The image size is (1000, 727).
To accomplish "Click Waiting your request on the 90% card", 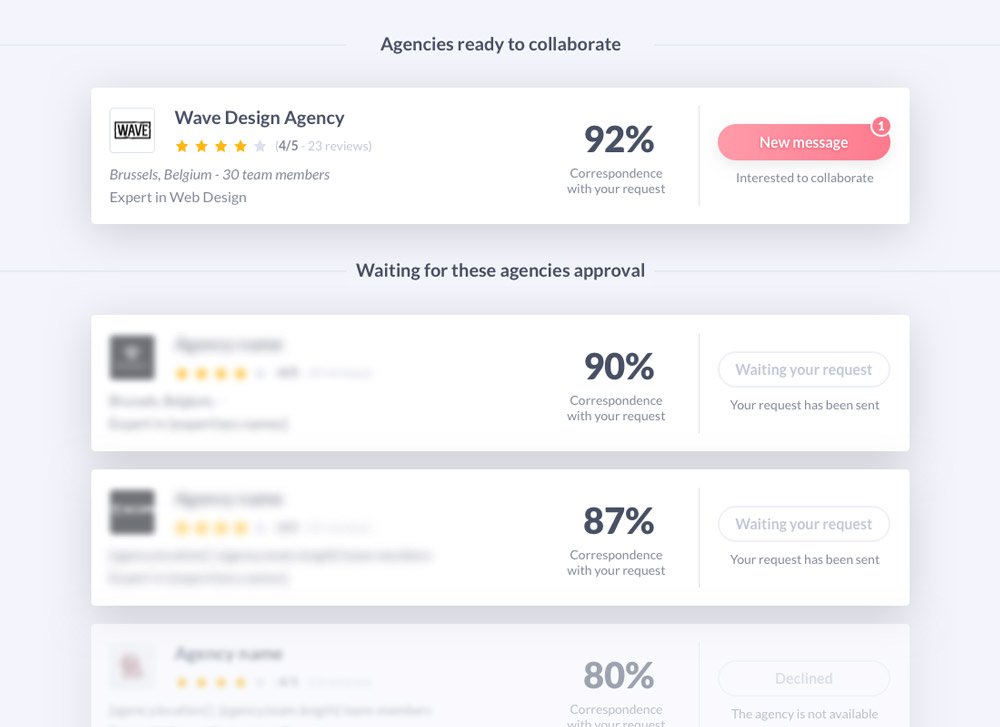I will click(804, 369).
